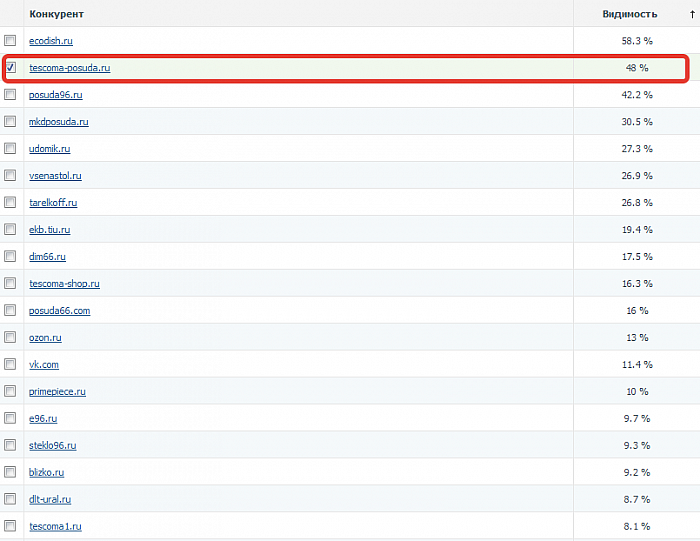Image resolution: width=700 pixels, height=541 pixels.
Task: Tick the steklo96.ru checkbox
Action: (10, 445)
